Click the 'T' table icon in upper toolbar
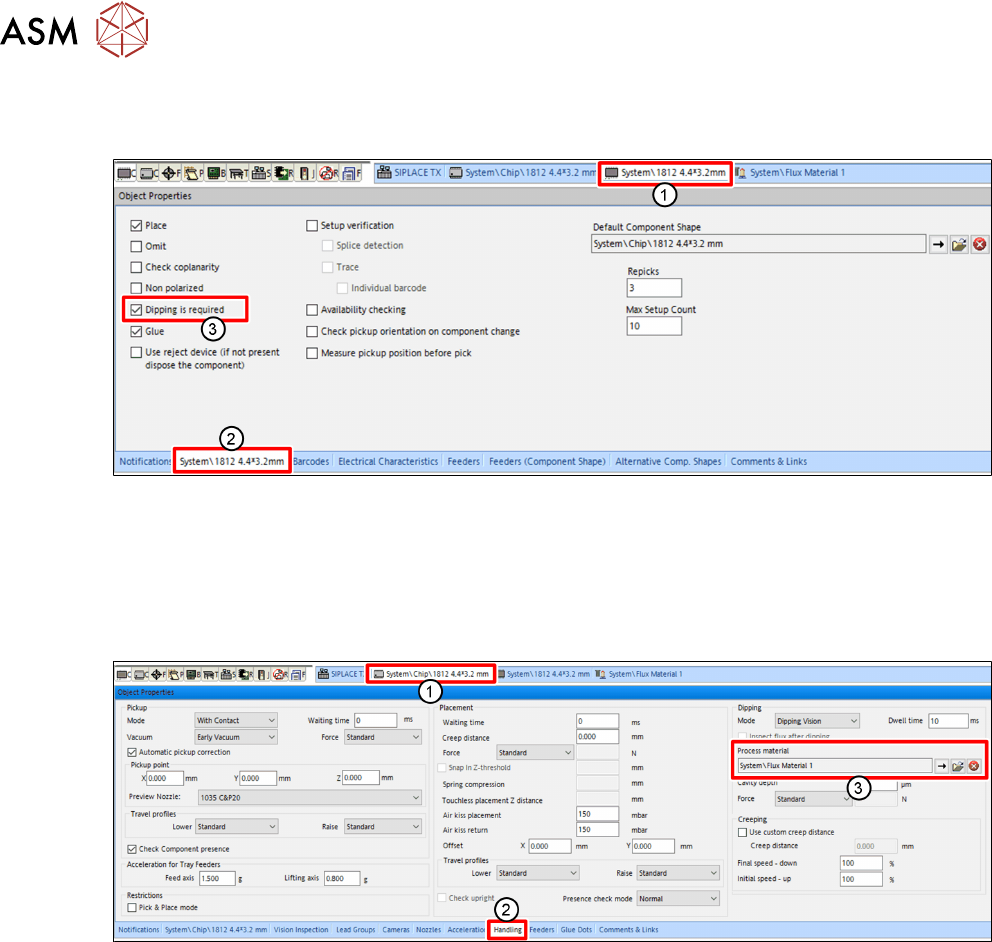Image resolution: width=992 pixels, height=942 pixels. pyautogui.click(x=238, y=173)
